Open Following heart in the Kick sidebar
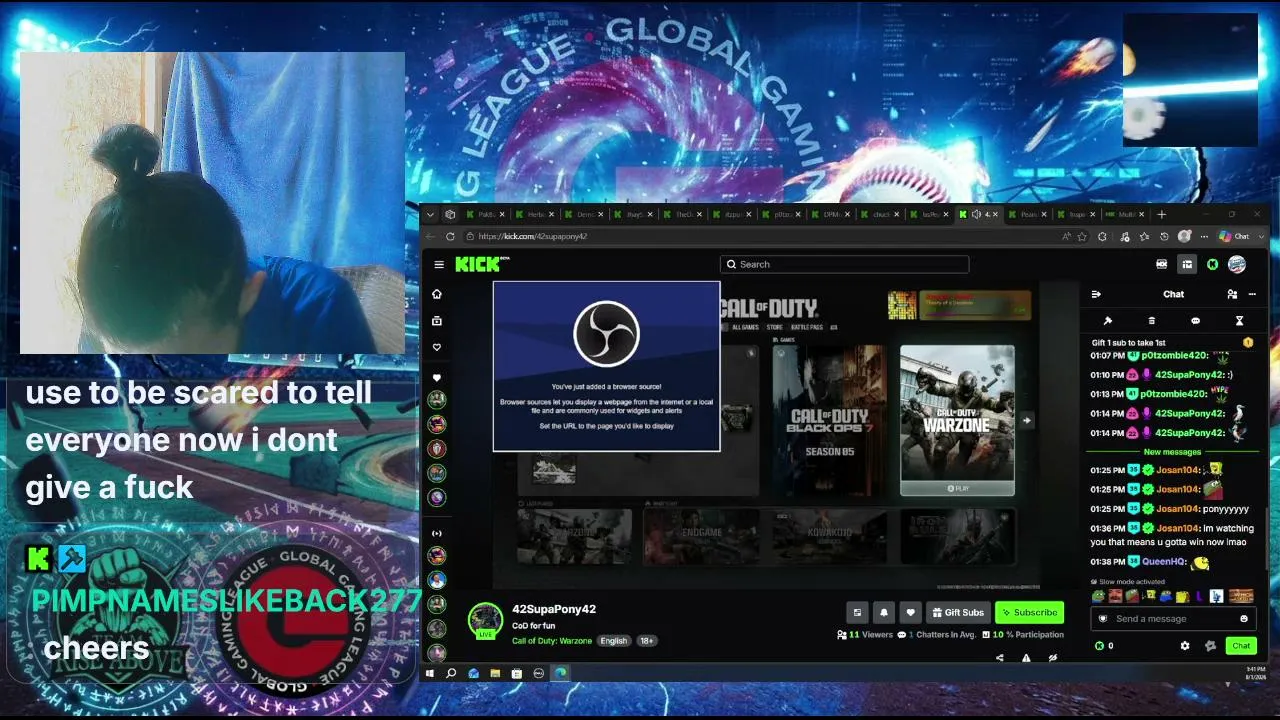 point(437,347)
